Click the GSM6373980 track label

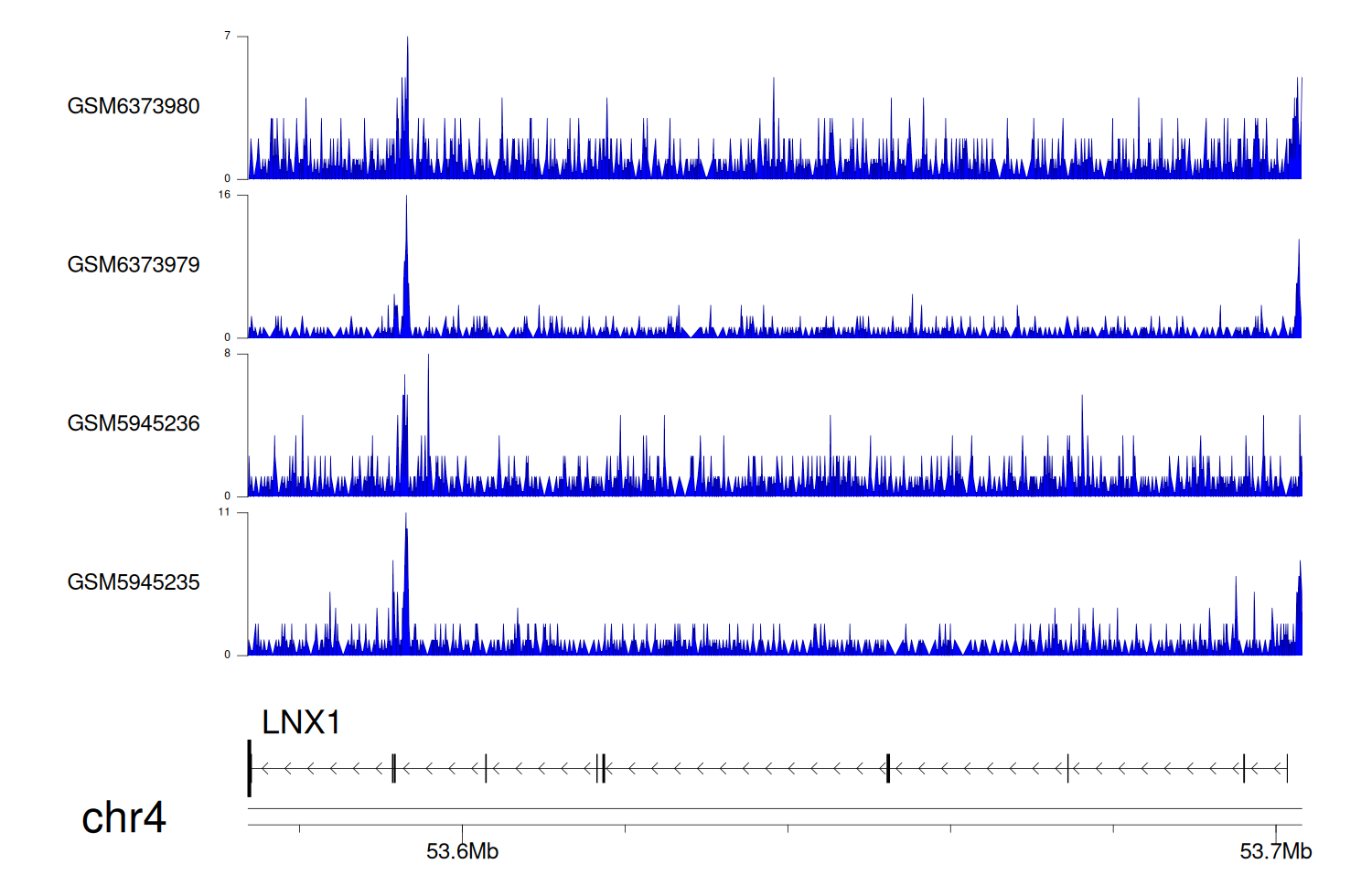coord(134,106)
